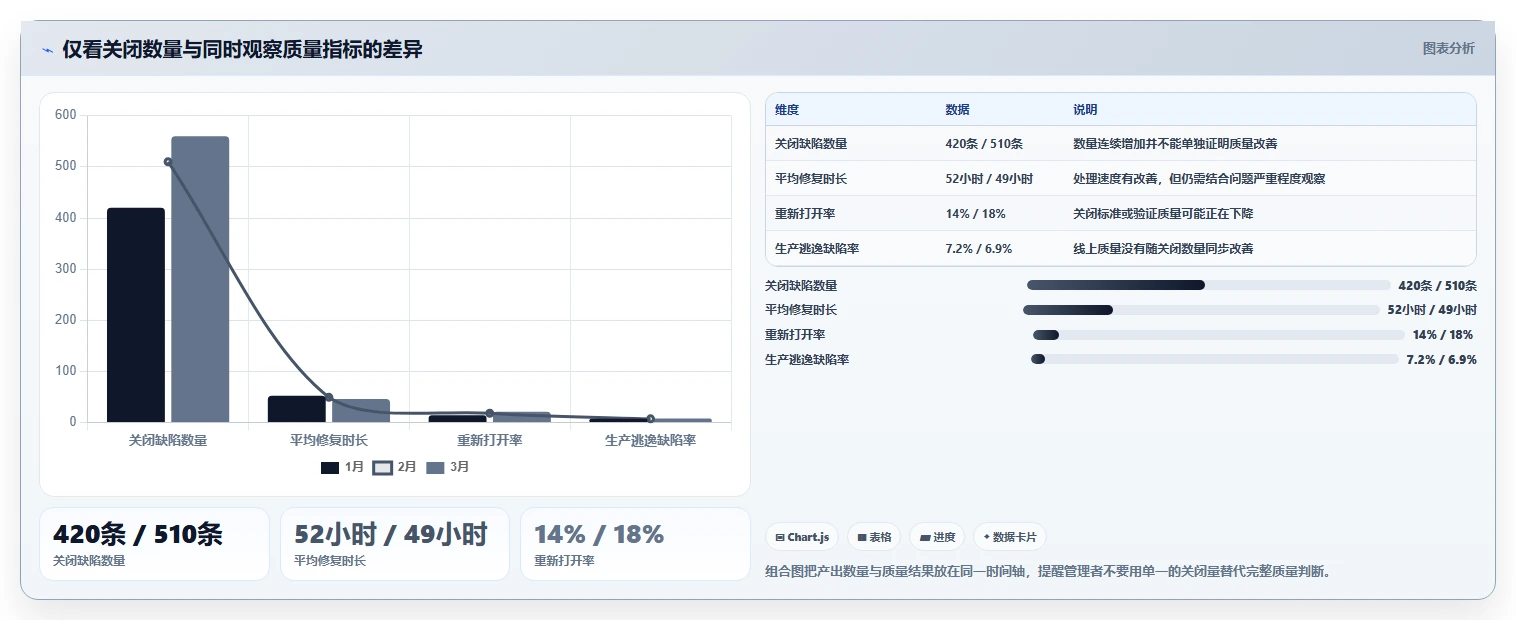Screen dimensions: 1516x620
Task: Click the 重新打开率 row label in the table
Action: tap(805, 214)
